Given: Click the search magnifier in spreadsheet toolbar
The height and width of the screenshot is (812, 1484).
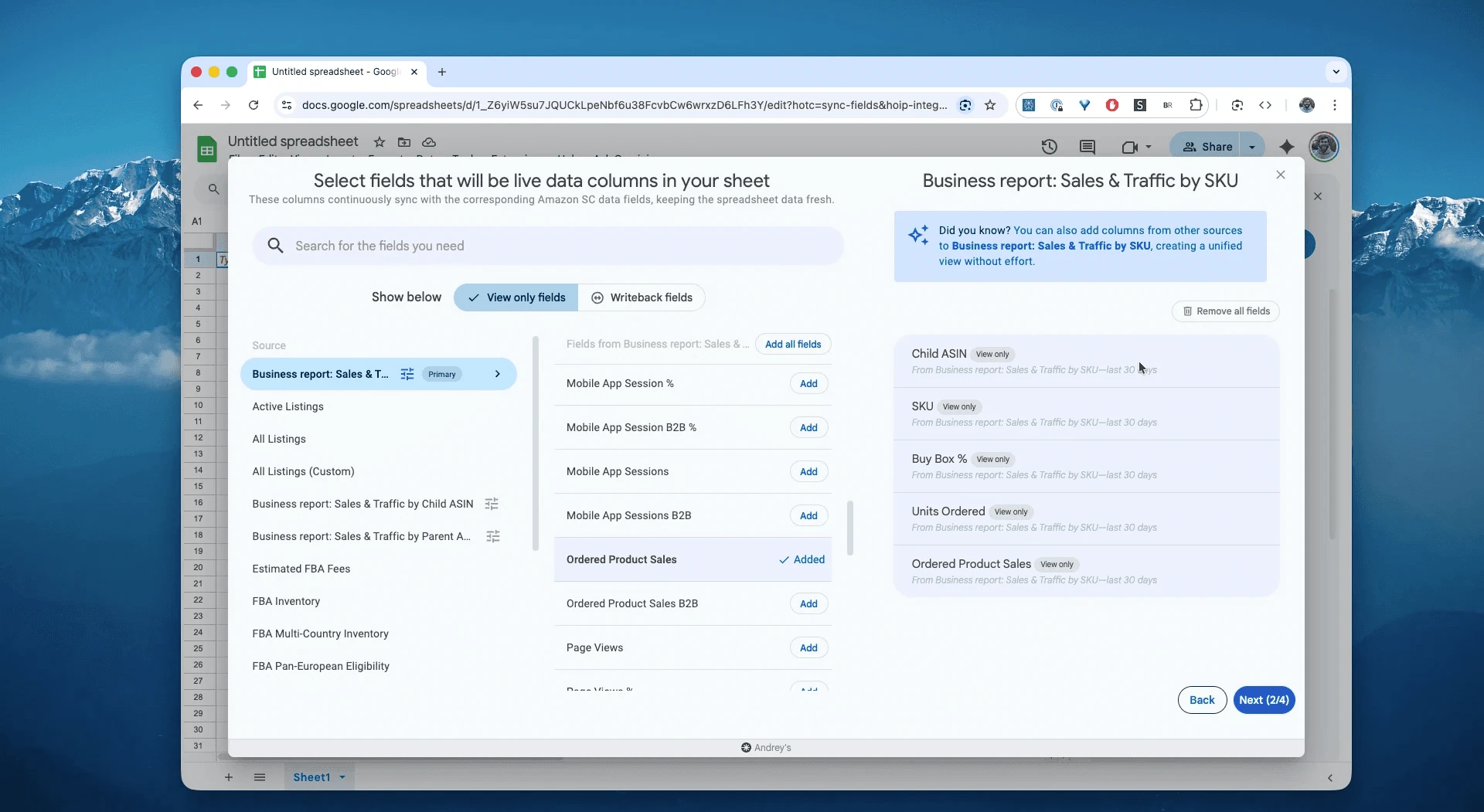Looking at the screenshot, I should coord(214,189).
